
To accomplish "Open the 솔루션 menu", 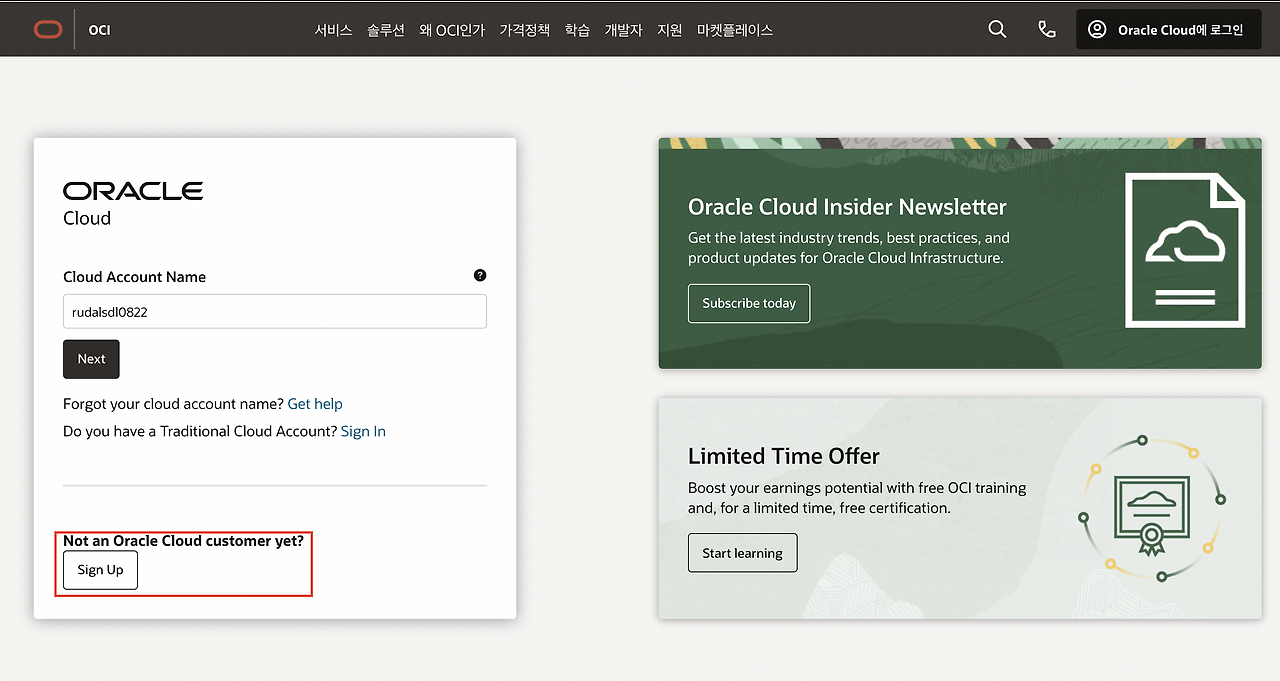I will coord(386,30).
